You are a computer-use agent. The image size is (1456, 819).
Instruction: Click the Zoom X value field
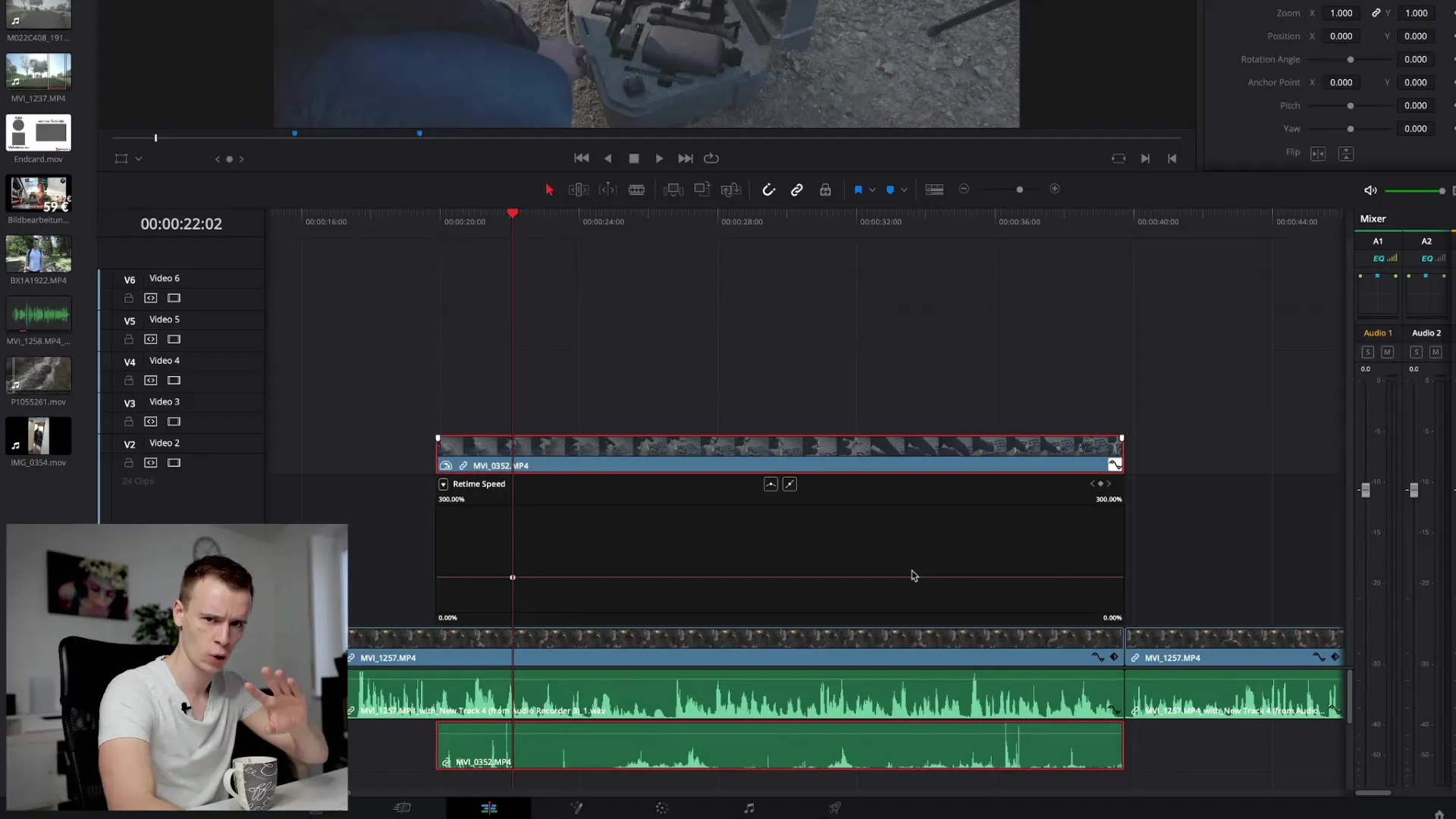[1341, 13]
